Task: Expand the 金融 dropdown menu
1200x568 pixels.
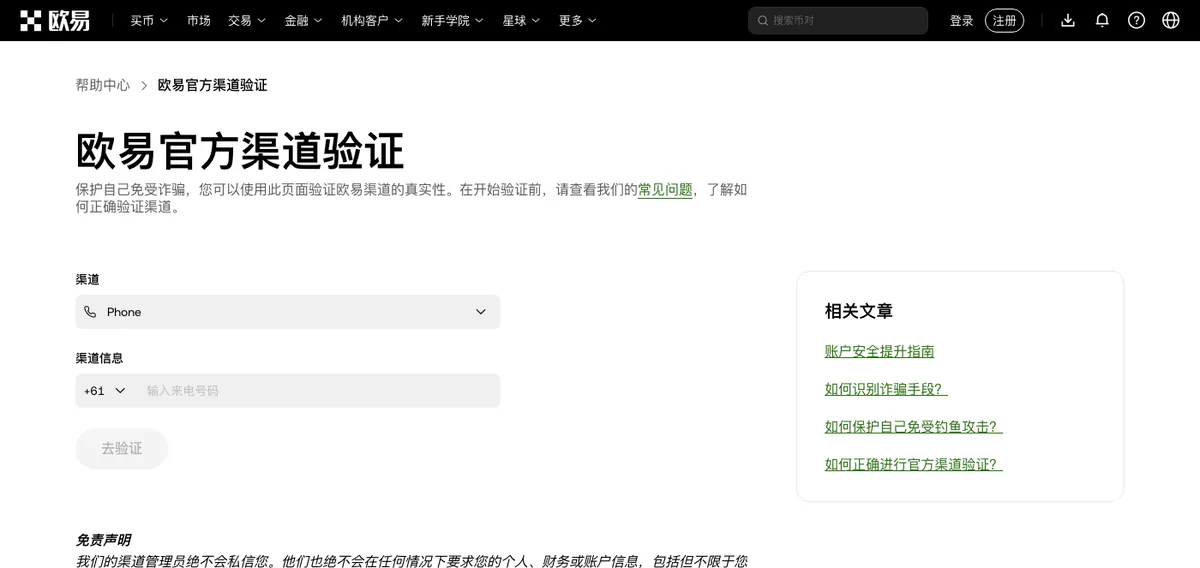Action: (304, 20)
